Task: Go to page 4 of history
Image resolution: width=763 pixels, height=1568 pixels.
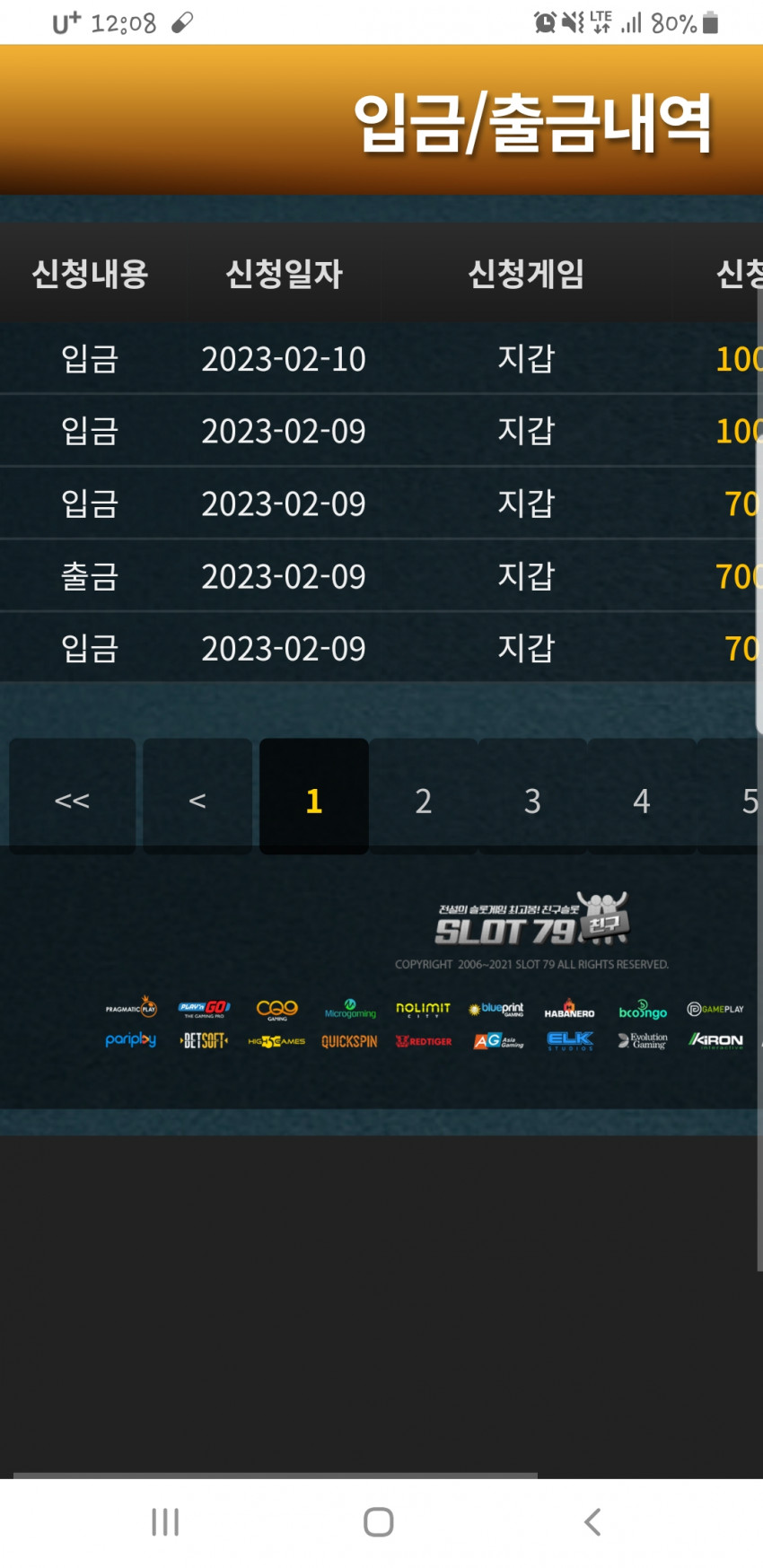Action: (642, 797)
